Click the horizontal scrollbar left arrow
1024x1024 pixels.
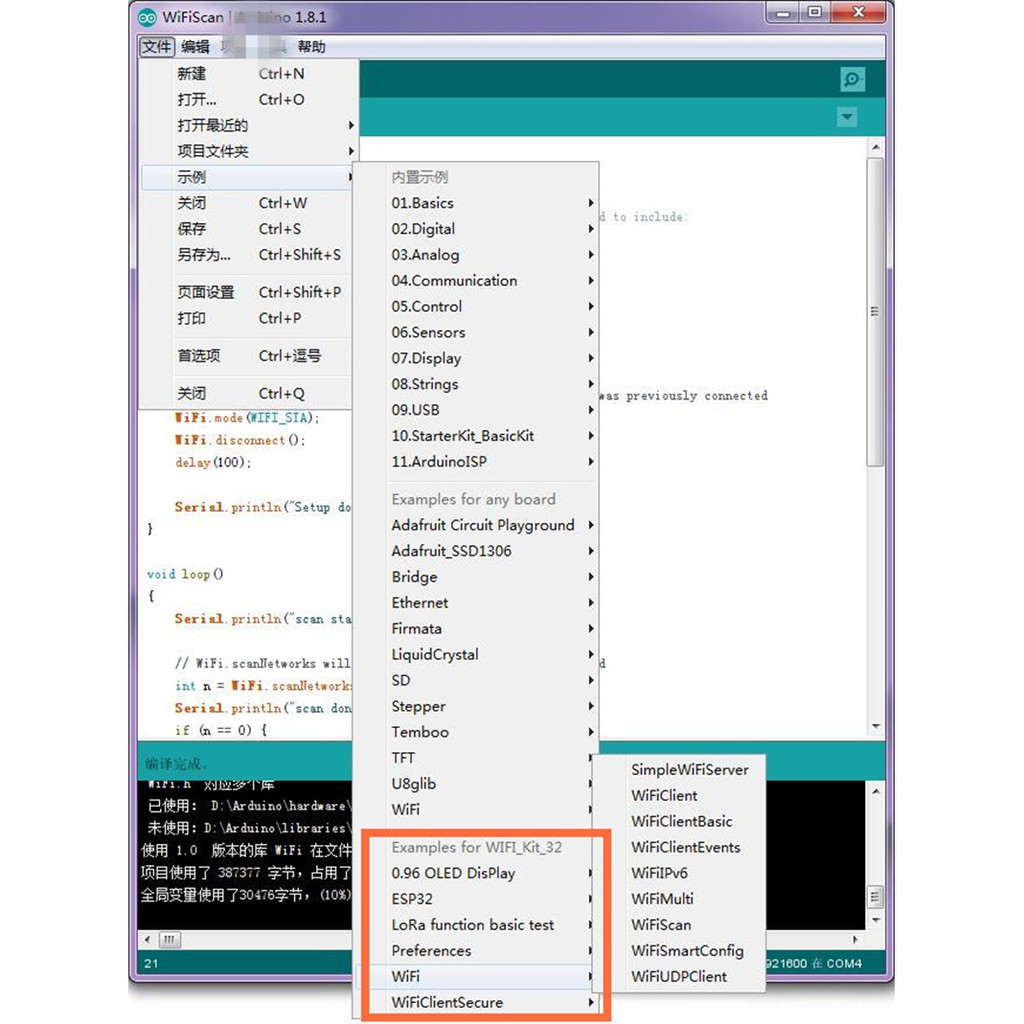(x=145, y=940)
